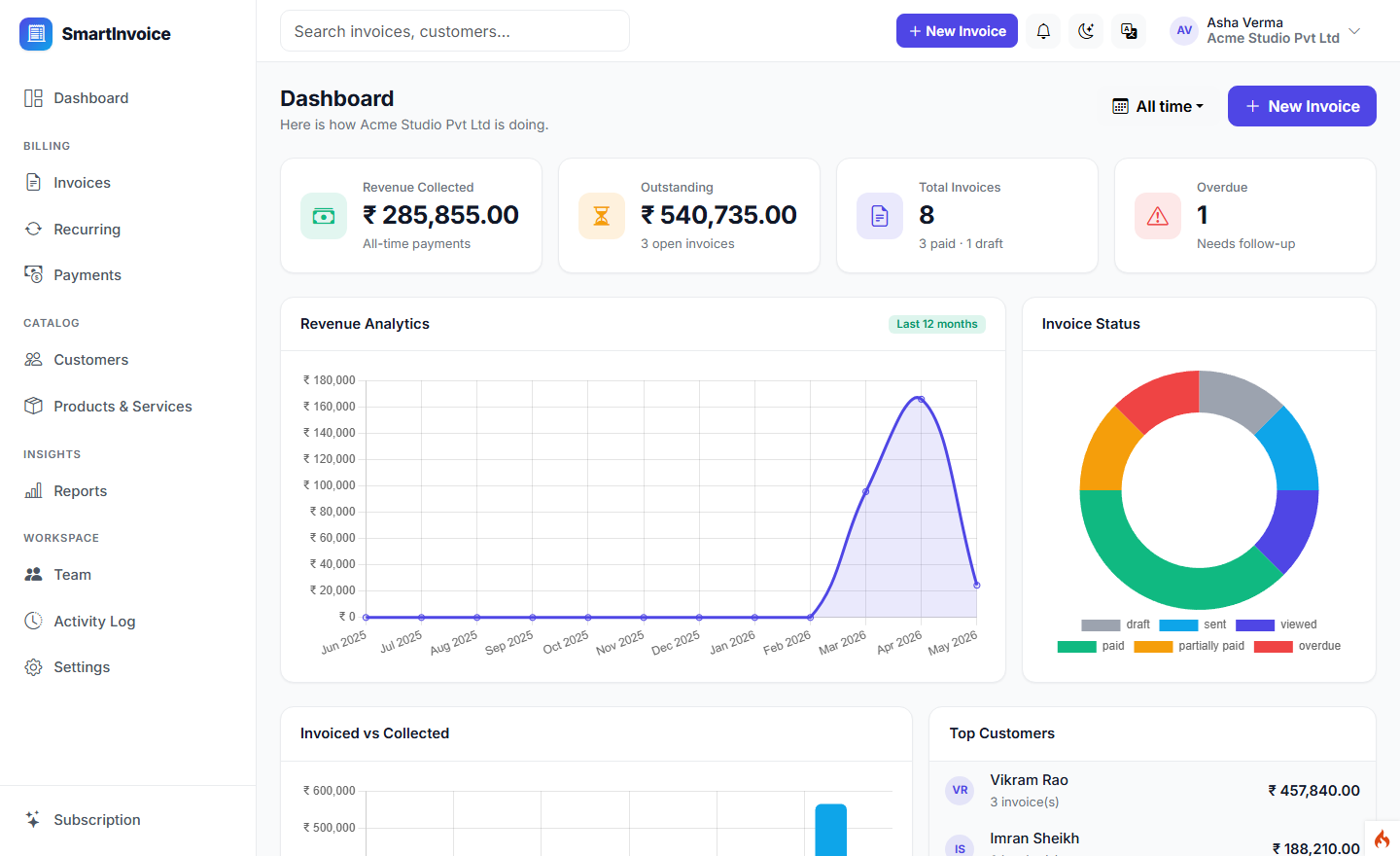Click the Settings gear icon
This screenshot has width=1400, height=856.
click(x=33, y=667)
